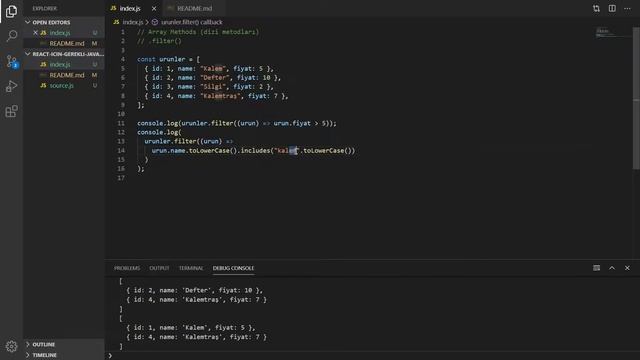Click urunler.filter() callback breadcrumb
Viewport: 640px width, 360px height.
[191, 22]
